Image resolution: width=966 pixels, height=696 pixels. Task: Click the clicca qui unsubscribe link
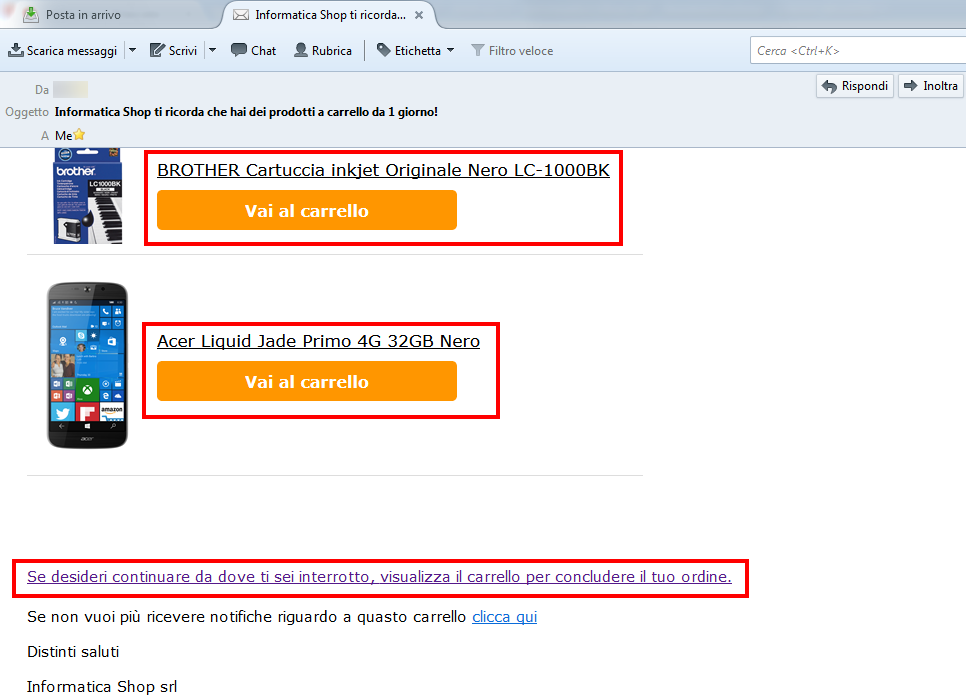(505, 617)
